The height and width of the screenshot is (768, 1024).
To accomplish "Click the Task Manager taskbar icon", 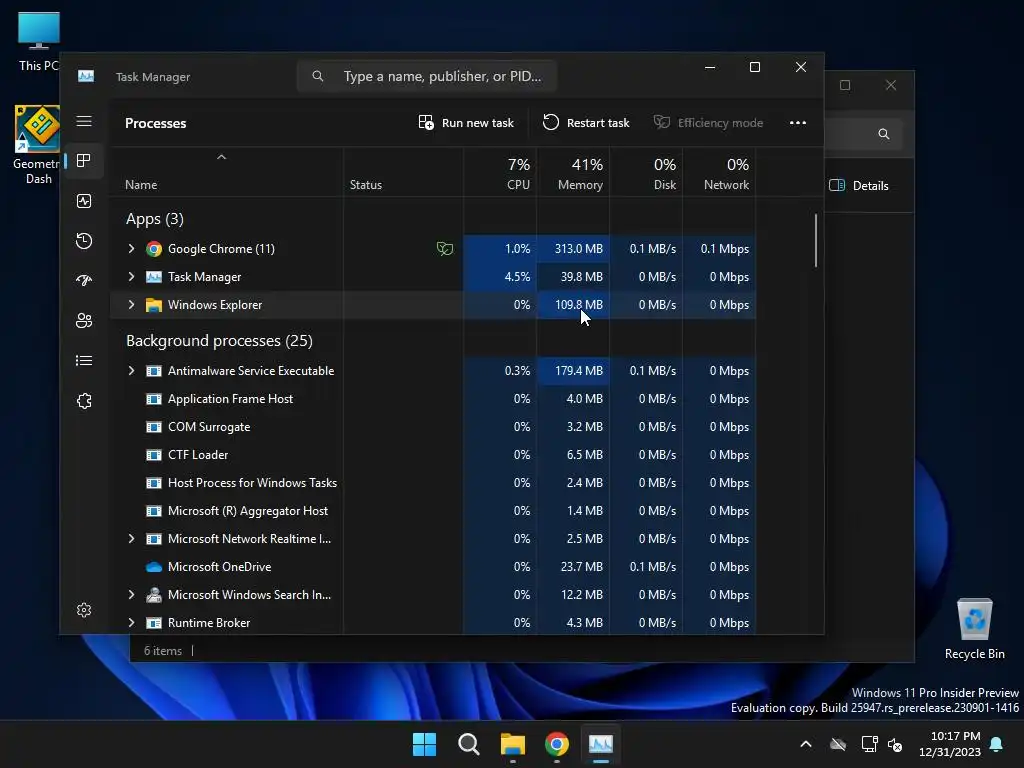I will click(x=601, y=744).
